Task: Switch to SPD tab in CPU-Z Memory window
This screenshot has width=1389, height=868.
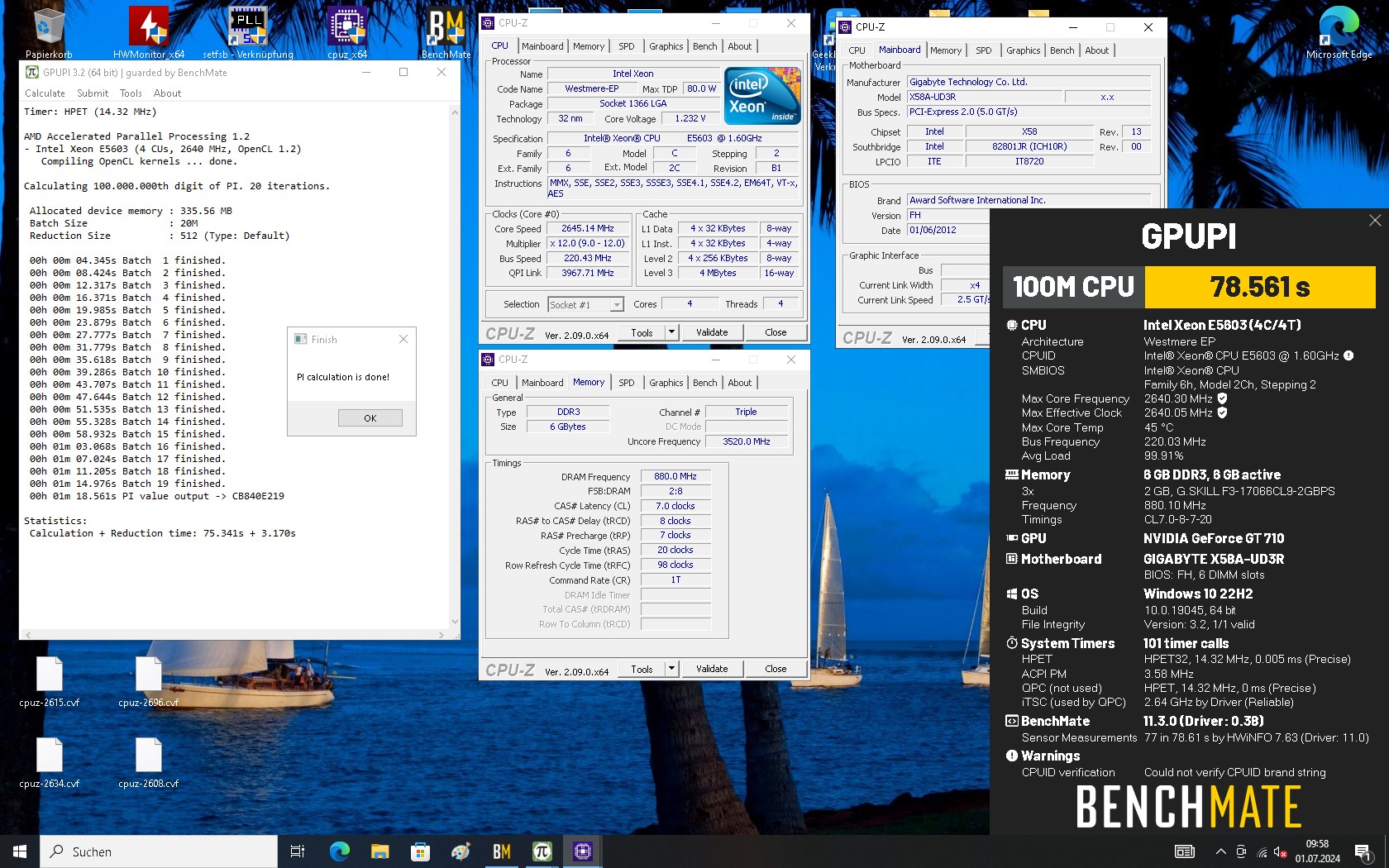Action: 627,383
